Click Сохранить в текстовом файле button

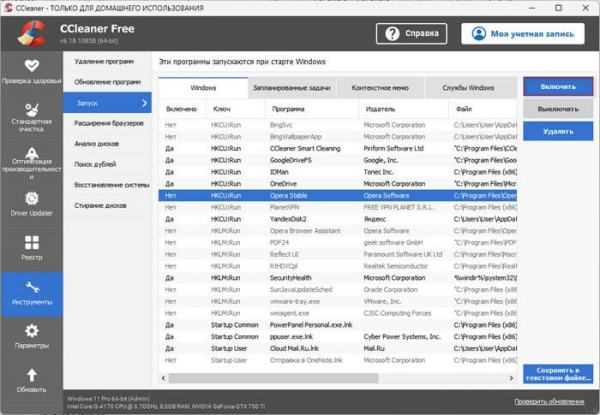click(558, 374)
